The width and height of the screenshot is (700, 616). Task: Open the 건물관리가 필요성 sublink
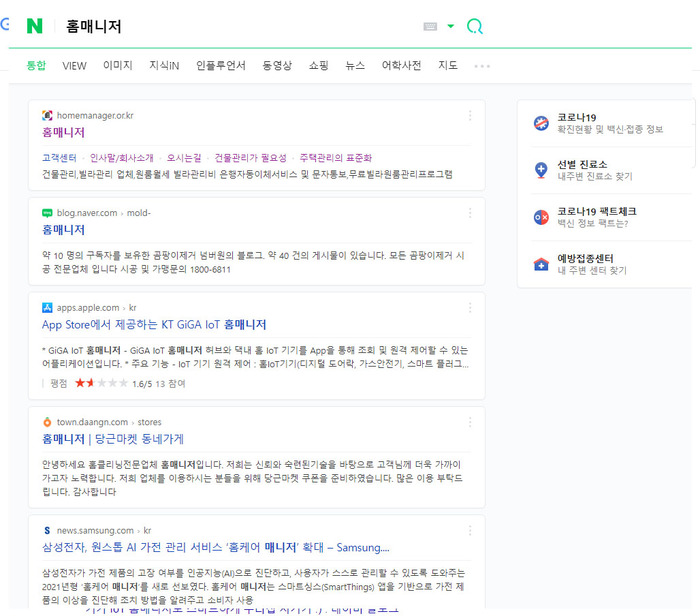250,158
